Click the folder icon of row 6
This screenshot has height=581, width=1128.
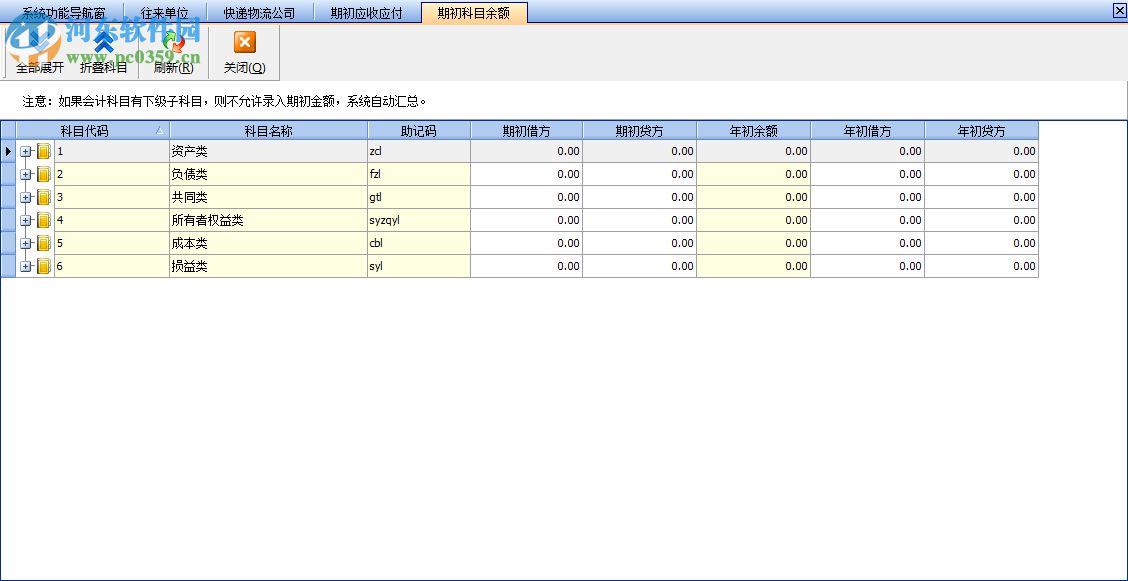coord(45,267)
